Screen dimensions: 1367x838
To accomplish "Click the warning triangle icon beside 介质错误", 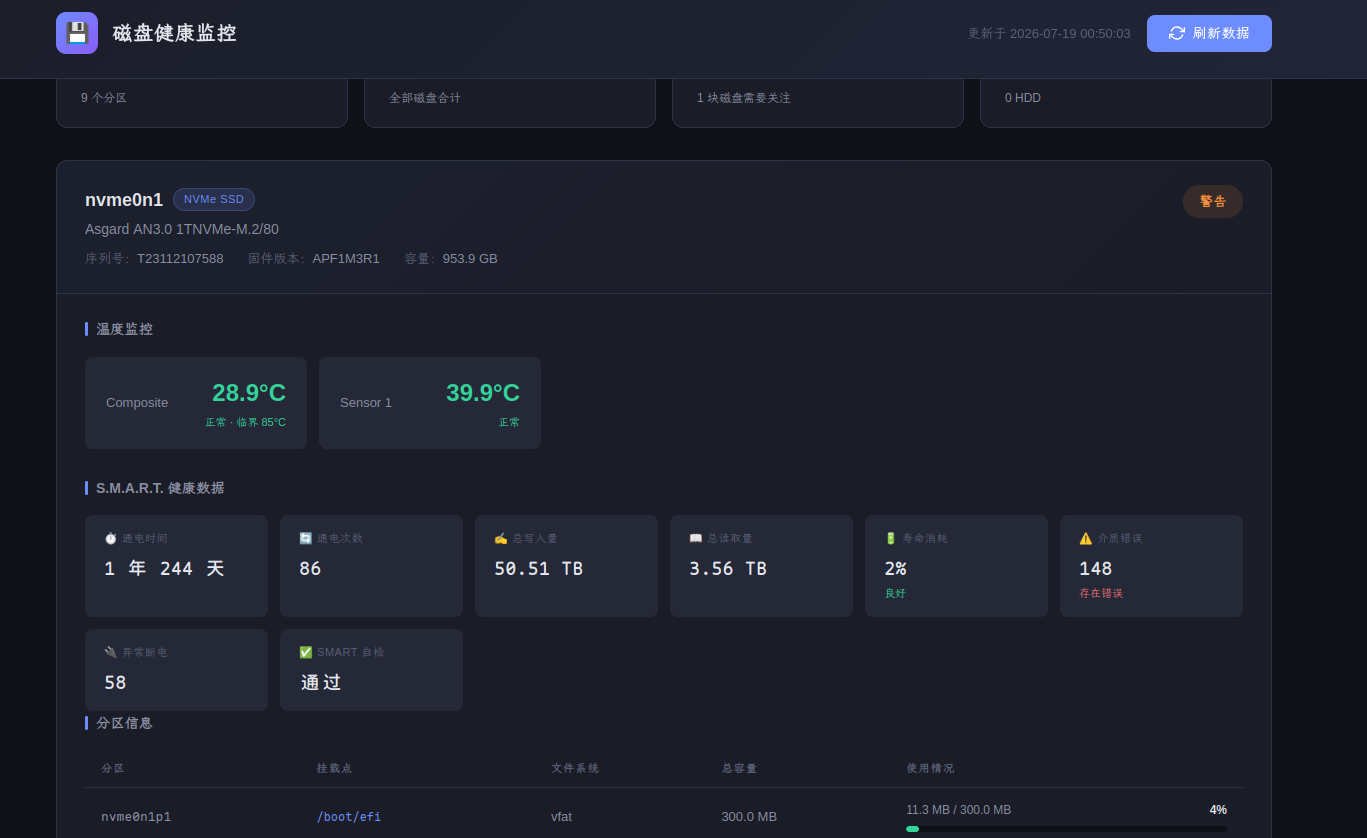I will coord(1086,538).
